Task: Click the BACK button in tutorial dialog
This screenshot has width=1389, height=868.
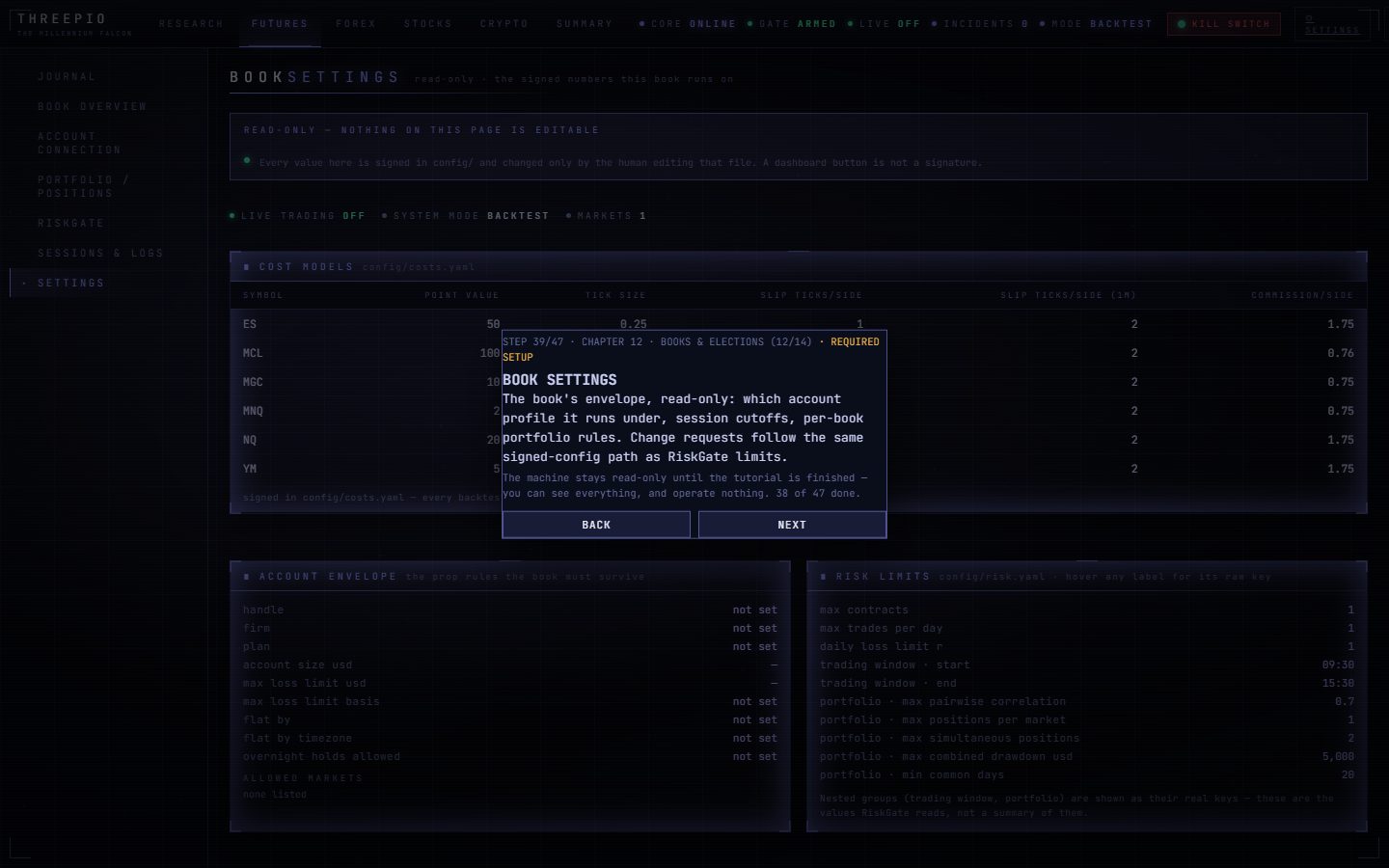Action: pyautogui.click(x=596, y=525)
